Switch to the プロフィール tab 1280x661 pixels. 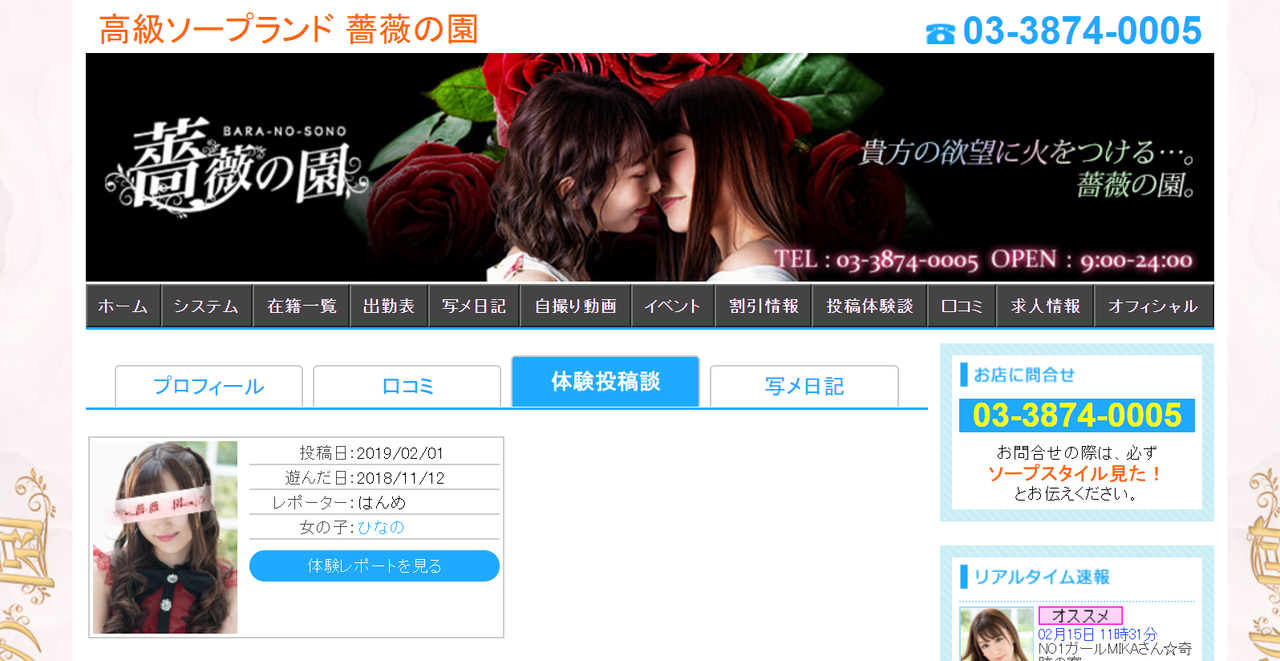click(209, 386)
